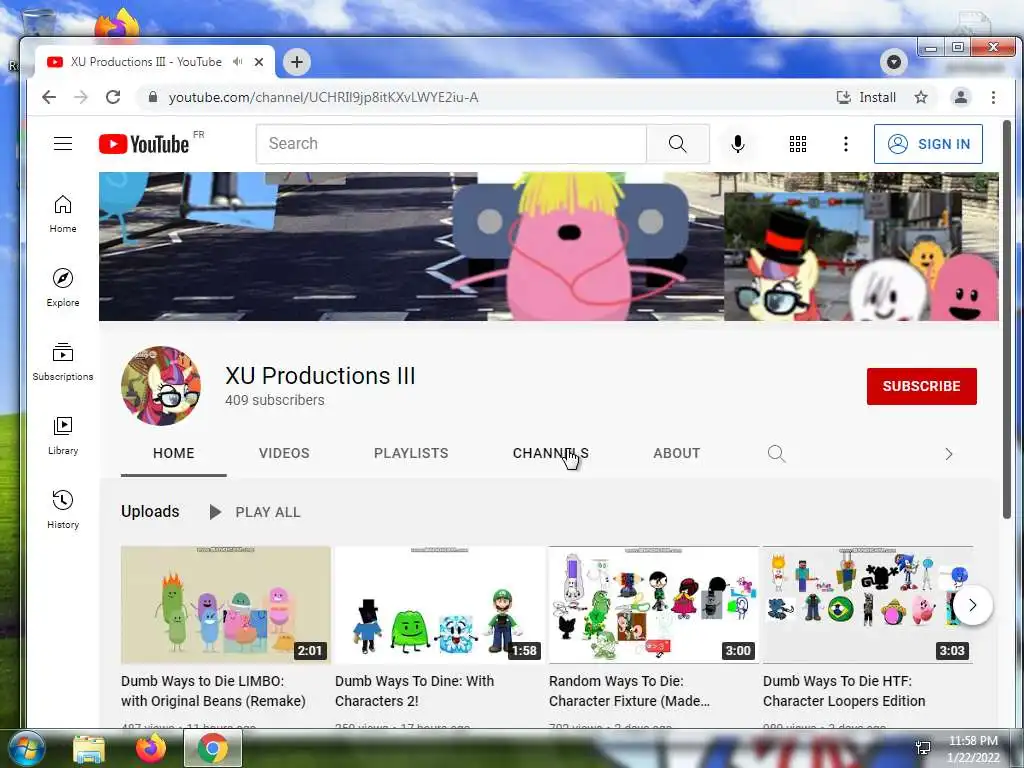
Task: Open History in the sidebar
Action: tap(63, 510)
